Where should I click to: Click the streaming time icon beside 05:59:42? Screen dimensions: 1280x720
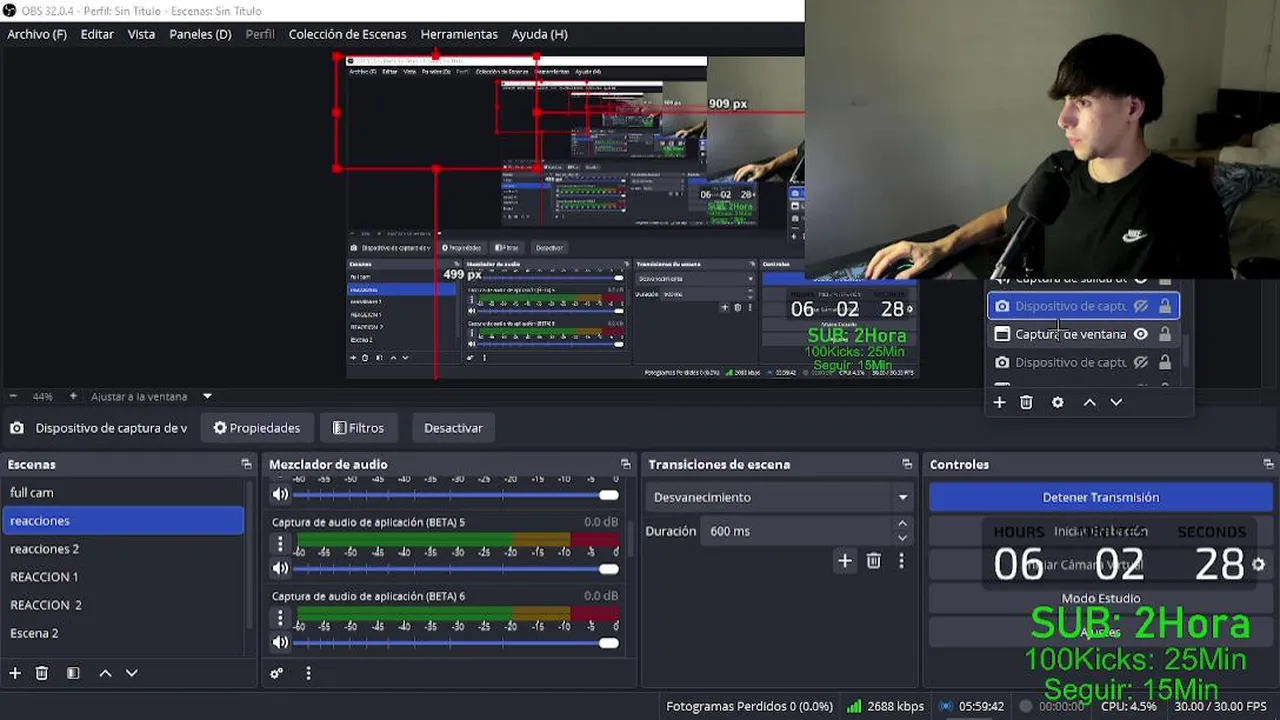[x=945, y=706]
